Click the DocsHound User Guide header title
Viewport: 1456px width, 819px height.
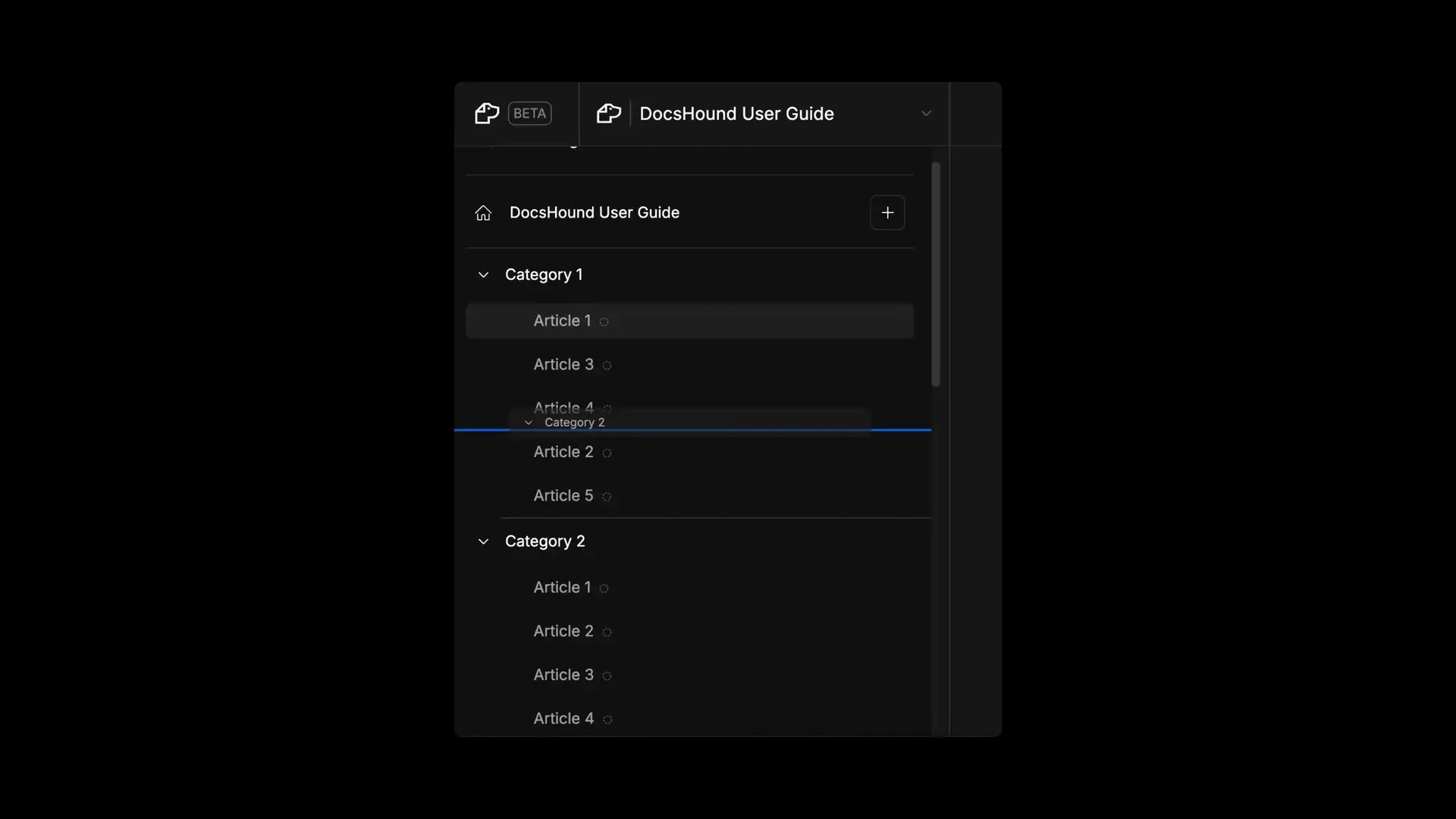[736, 114]
